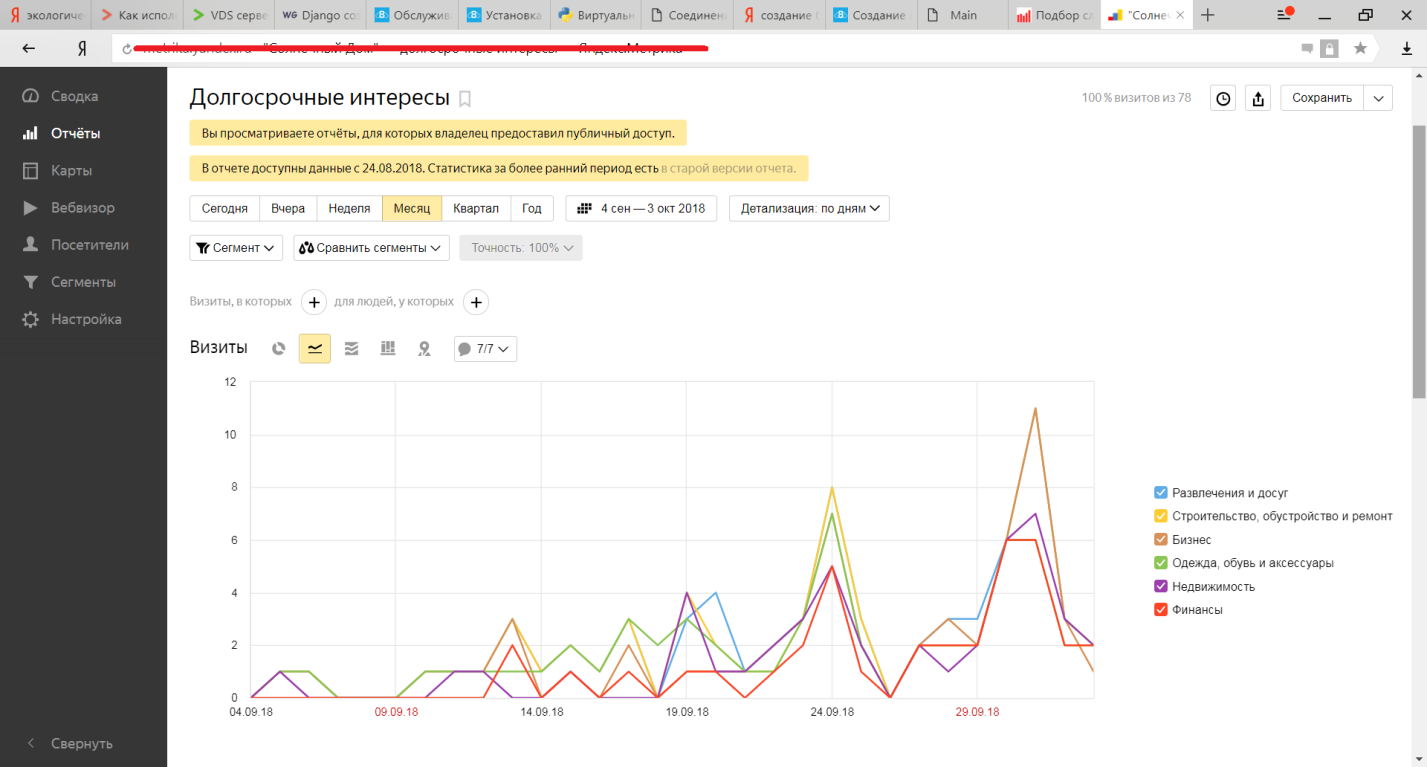This screenshot has width=1427, height=767.
Task: Select the Квартал period tab
Action: point(476,208)
